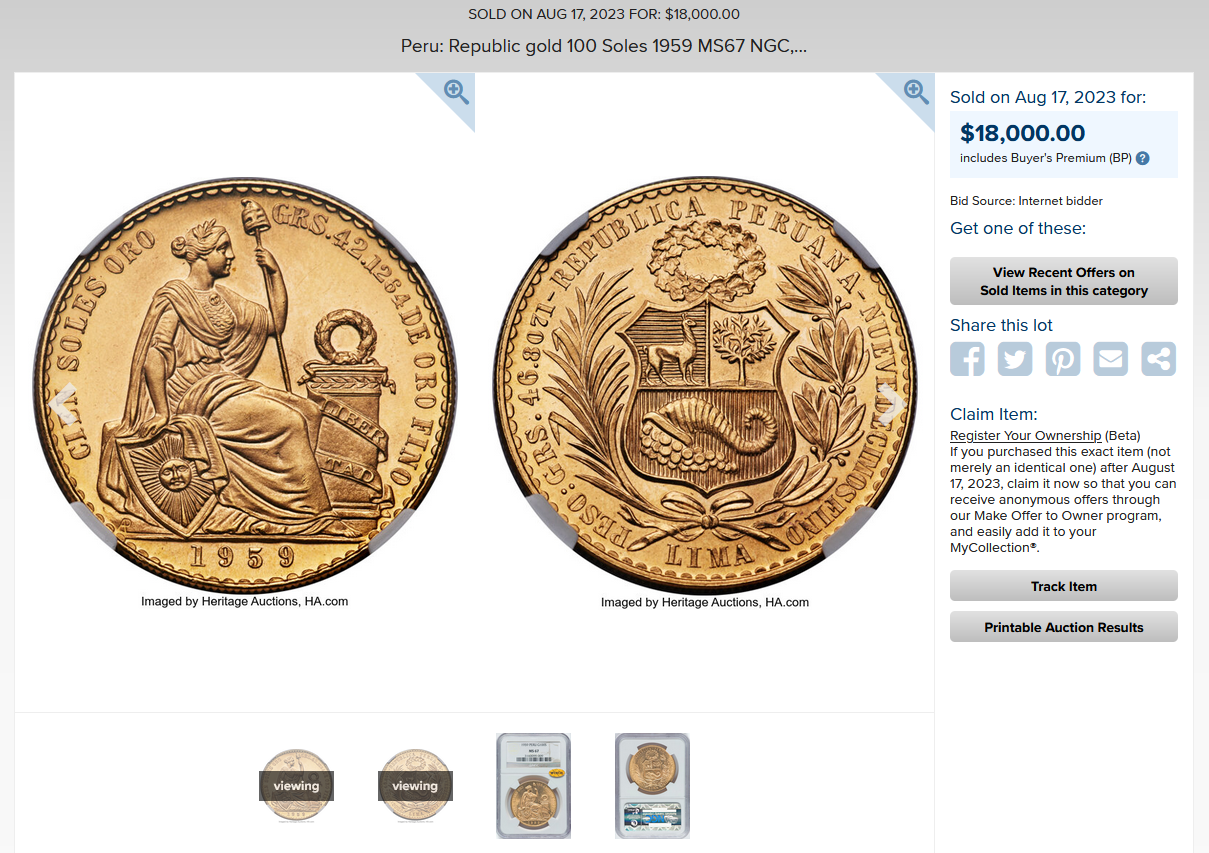
Task: Share this lot on Pinterest
Action: [1063, 359]
